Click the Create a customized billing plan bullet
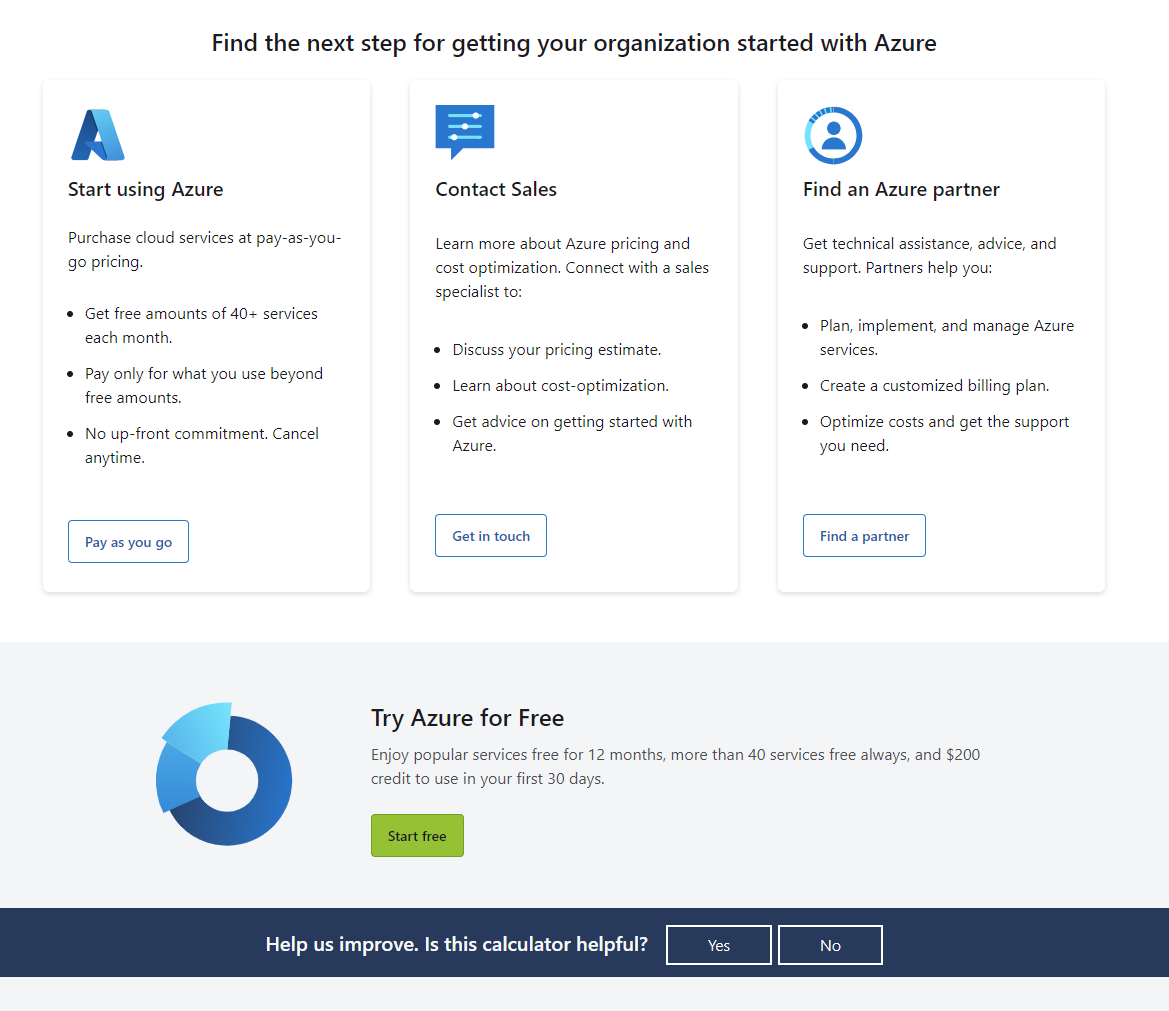 [x=934, y=386]
